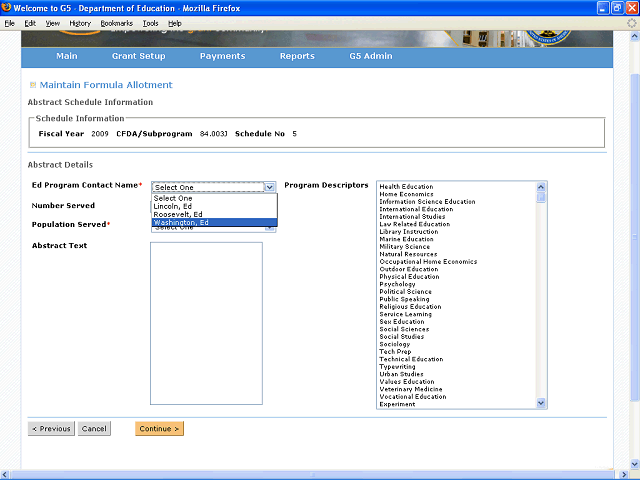Click horizontal scrollbar right arrow

click(x=624, y=475)
